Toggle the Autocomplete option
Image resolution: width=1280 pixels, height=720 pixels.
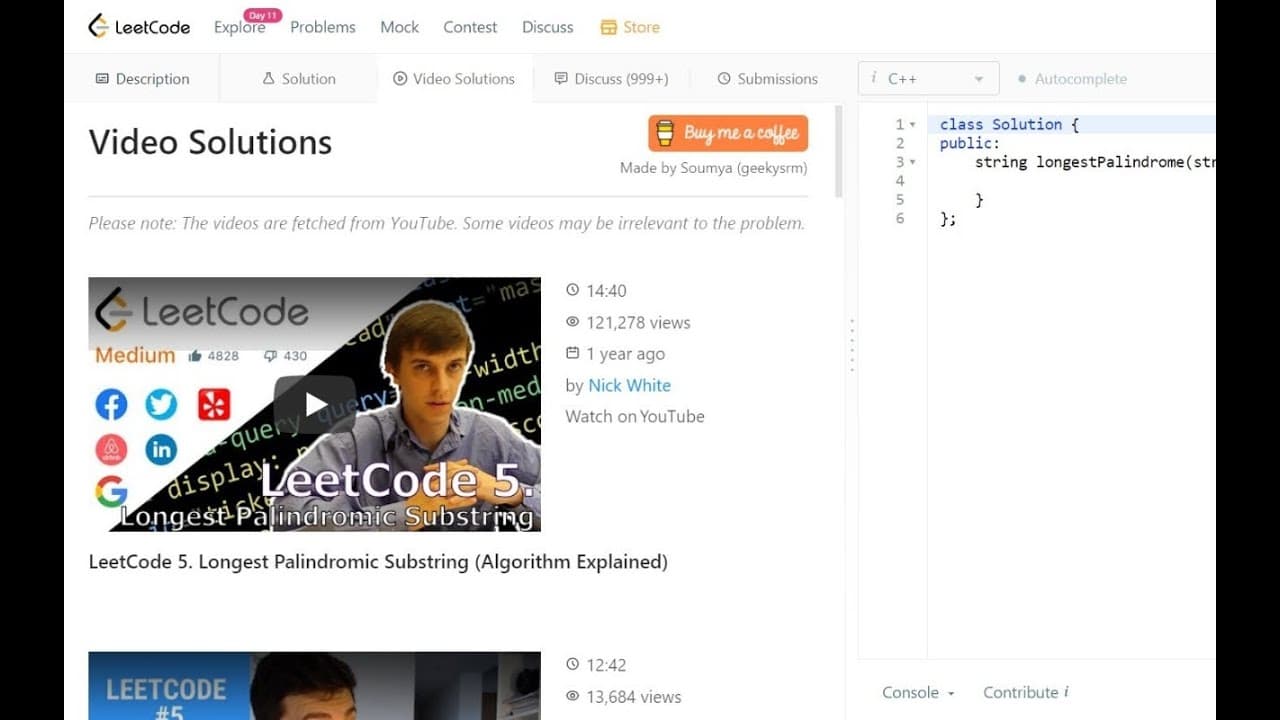pyautogui.click(x=1072, y=78)
